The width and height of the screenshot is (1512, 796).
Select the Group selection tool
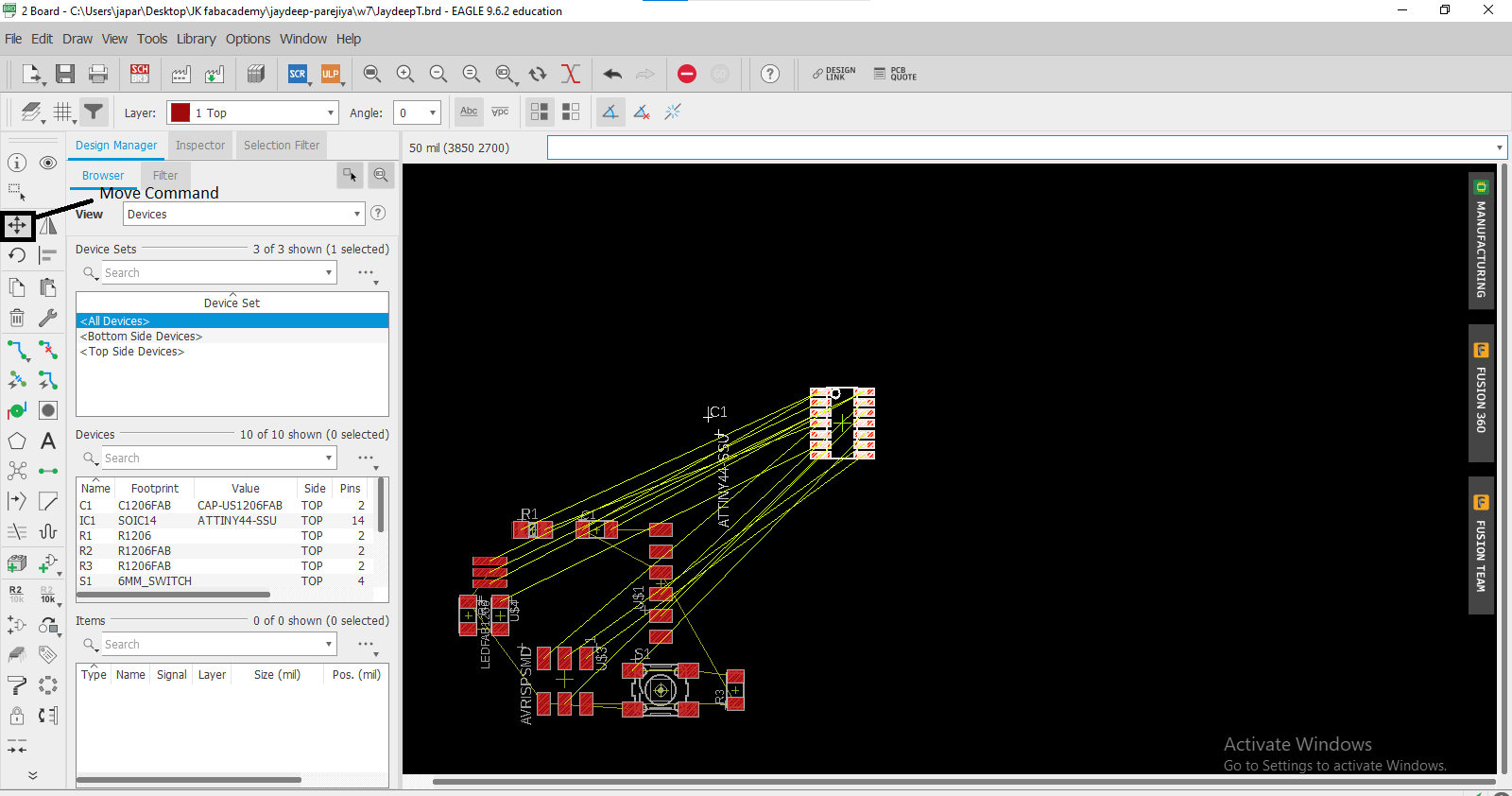17,192
